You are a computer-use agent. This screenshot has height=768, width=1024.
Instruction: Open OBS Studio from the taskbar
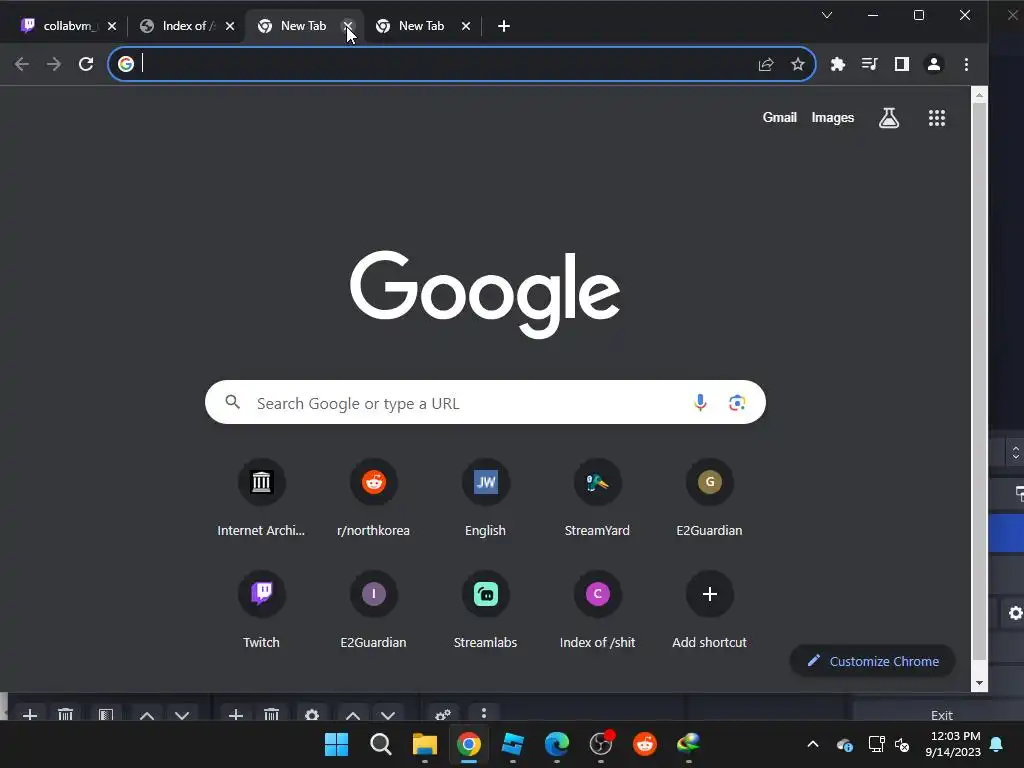tap(601, 744)
